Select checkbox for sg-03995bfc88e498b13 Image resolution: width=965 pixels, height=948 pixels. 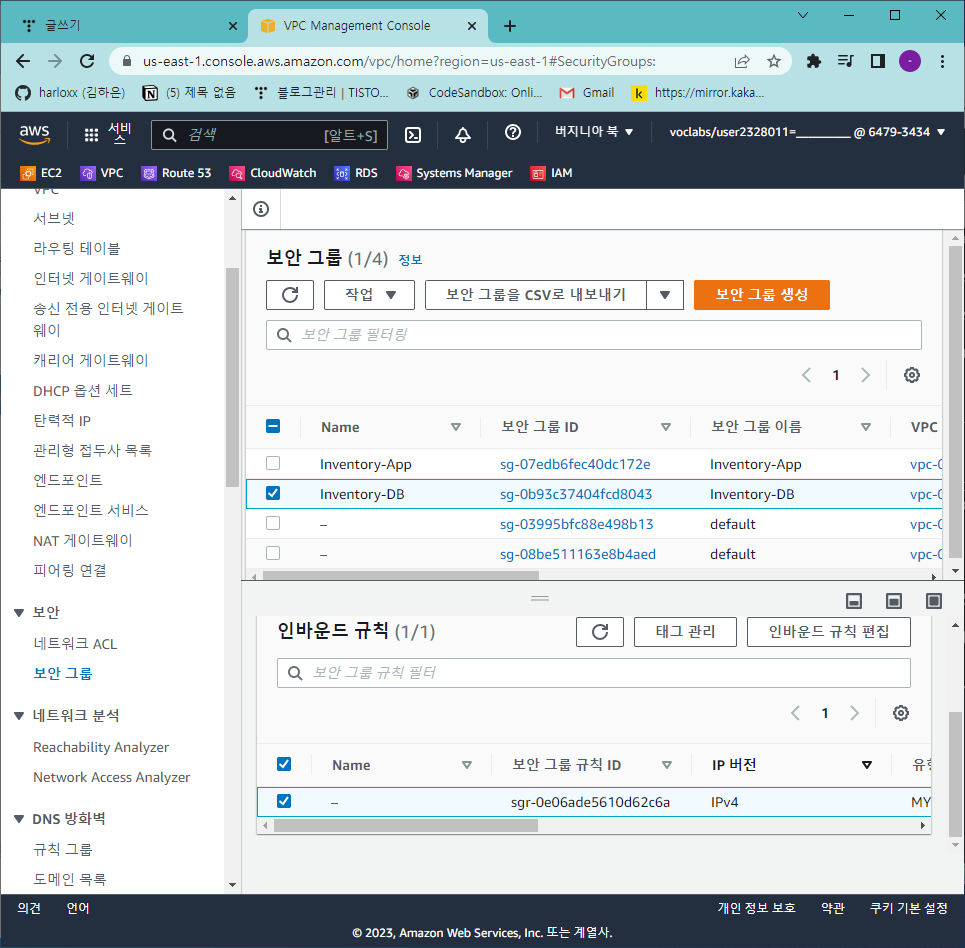pyautogui.click(x=273, y=523)
